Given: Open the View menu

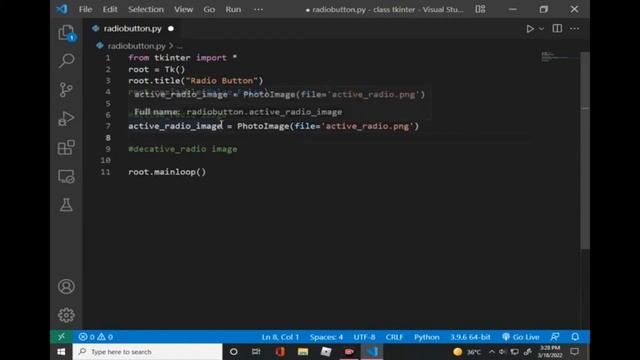Looking at the screenshot, I should [183, 9].
